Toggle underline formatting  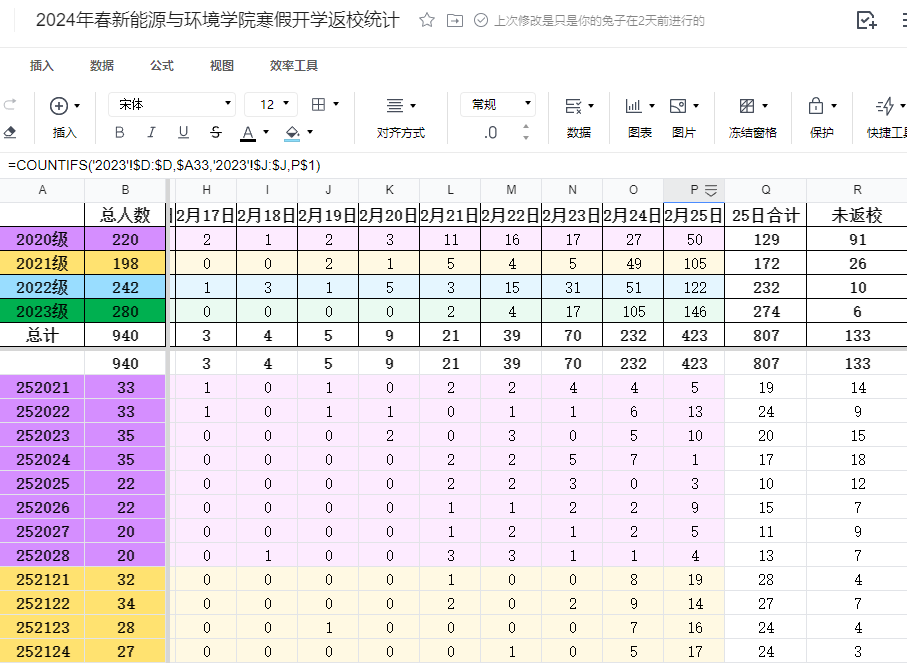tap(183, 132)
